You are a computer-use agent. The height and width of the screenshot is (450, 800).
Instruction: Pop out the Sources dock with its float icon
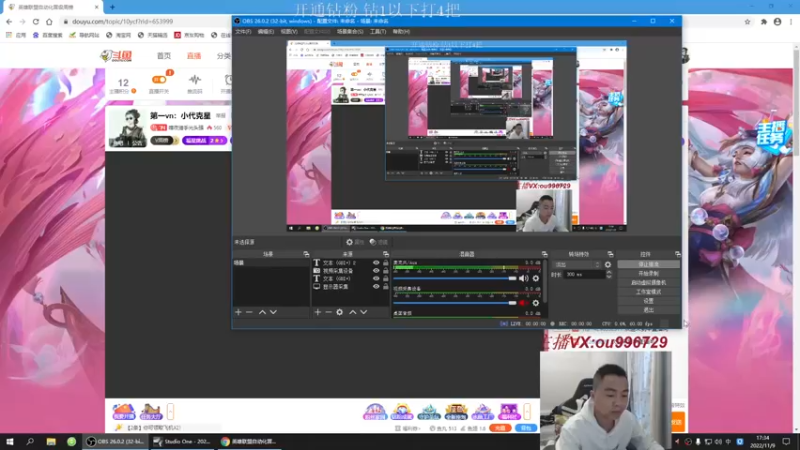point(386,254)
